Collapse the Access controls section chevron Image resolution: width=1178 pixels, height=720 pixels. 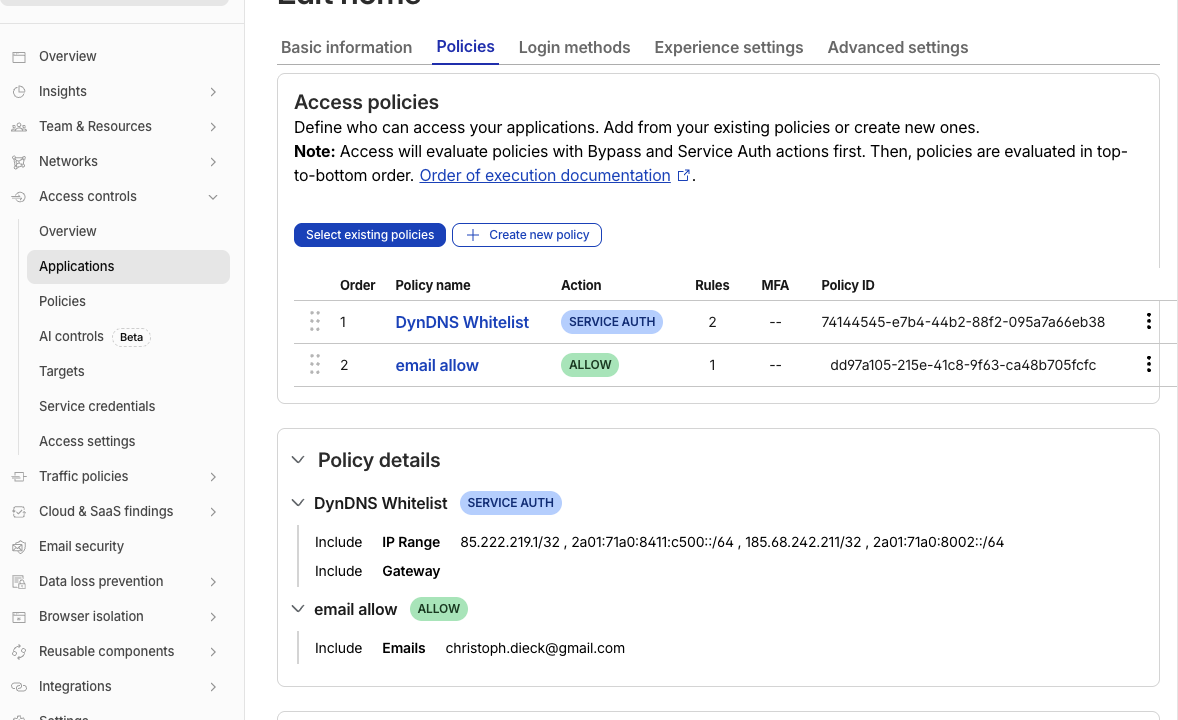[213, 197]
